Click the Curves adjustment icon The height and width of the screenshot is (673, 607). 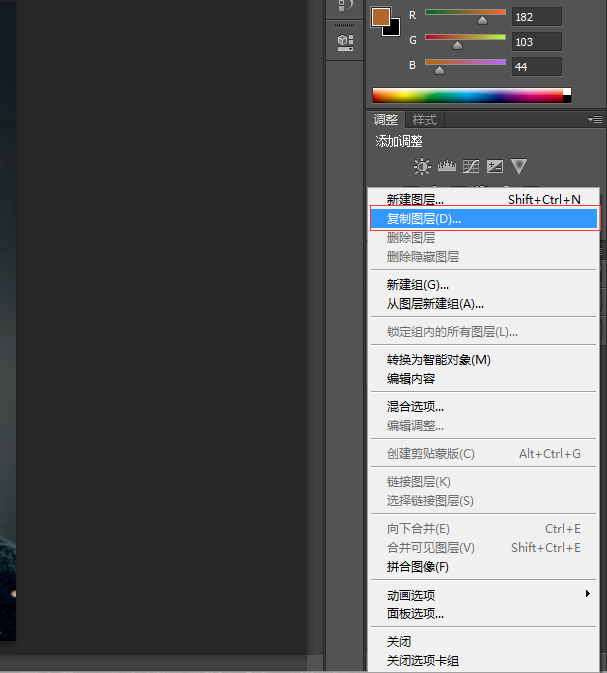(x=471, y=166)
